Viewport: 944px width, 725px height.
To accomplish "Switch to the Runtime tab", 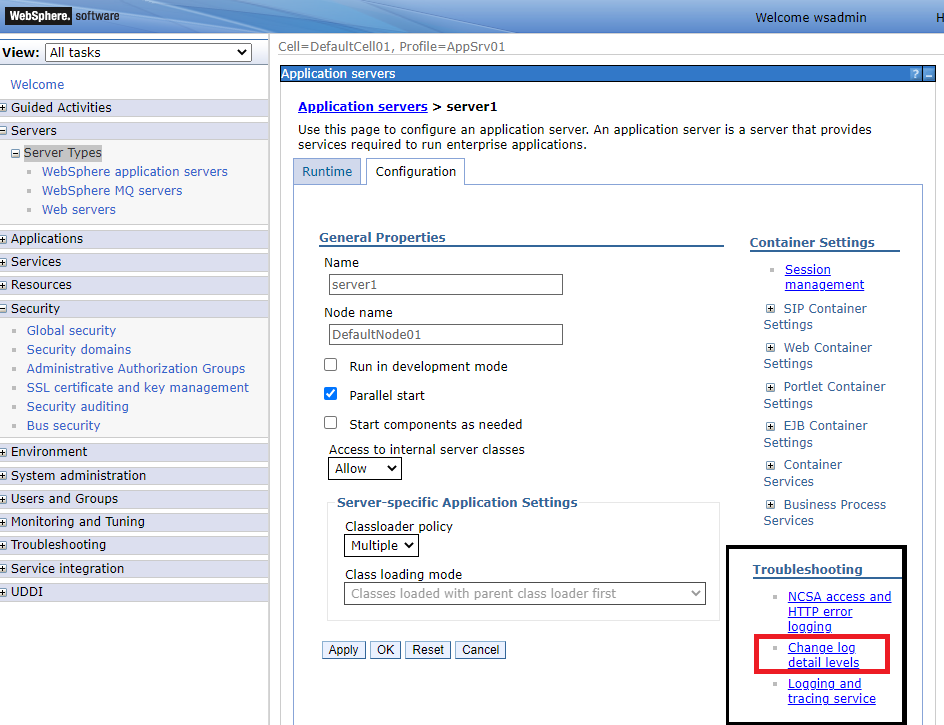I will click(327, 172).
